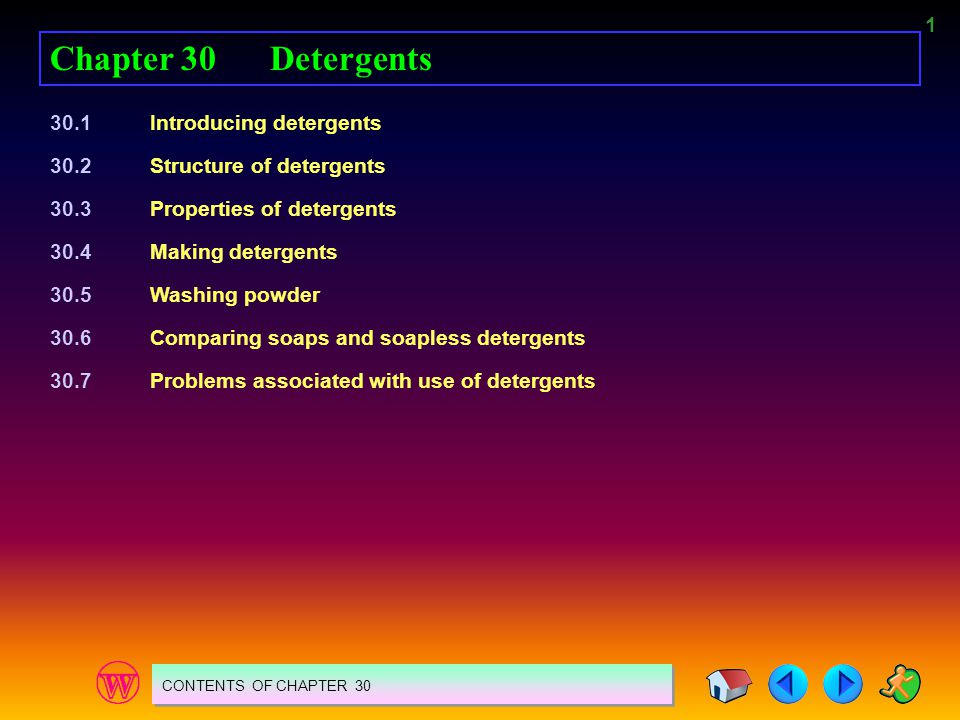Open section Washing powder
This screenshot has height=720, width=960.
click(x=235, y=294)
